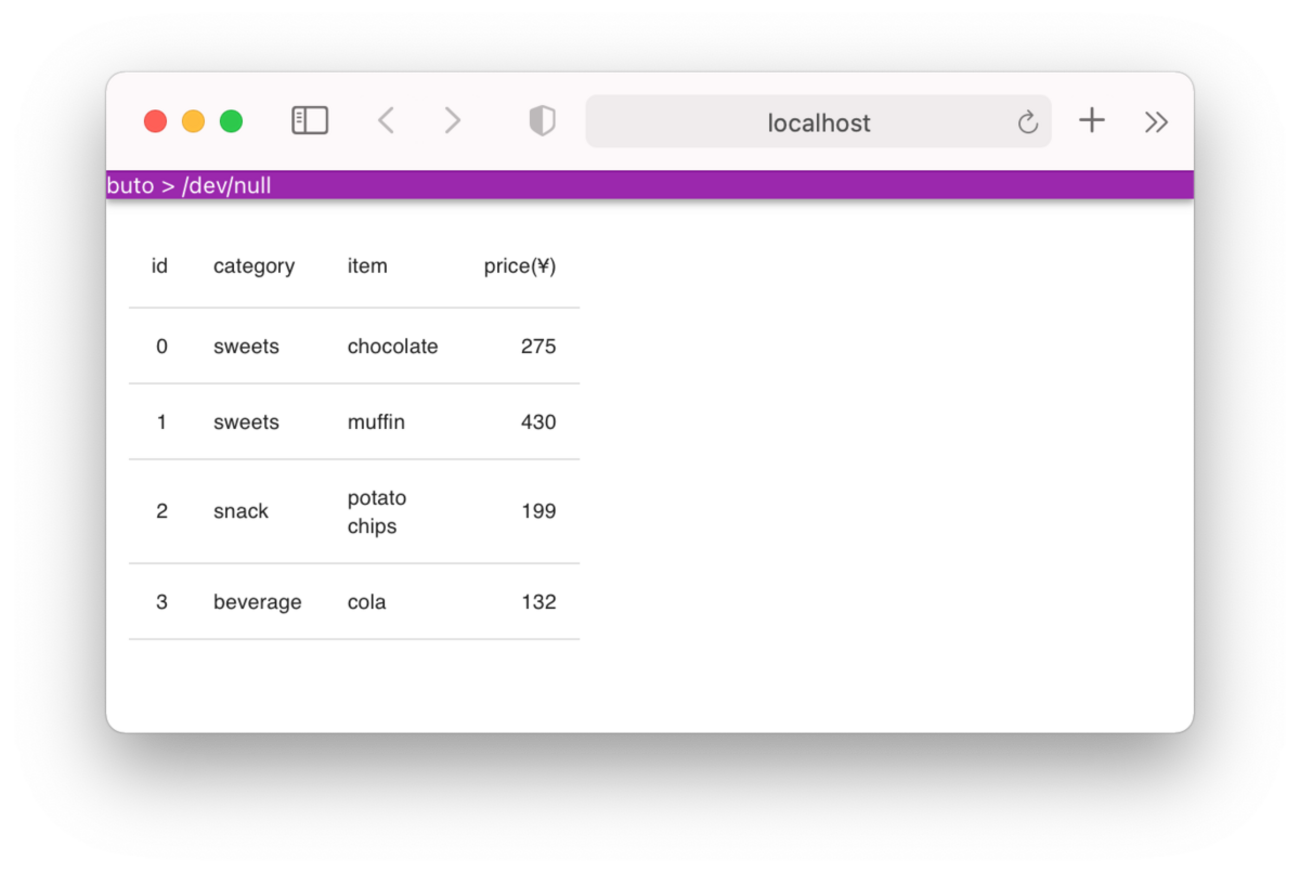Screen dimensions: 1300x873
Task: Open the privacy report shield icon
Action: click(542, 121)
